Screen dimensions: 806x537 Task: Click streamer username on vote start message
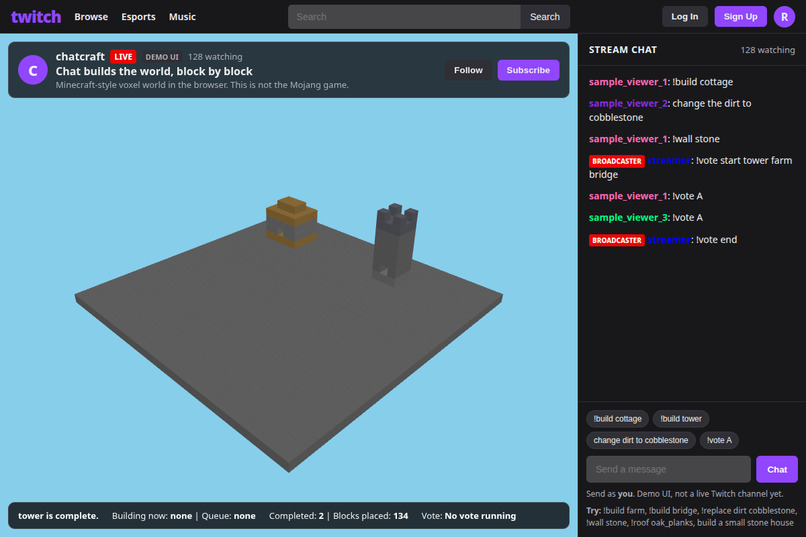pos(669,161)
